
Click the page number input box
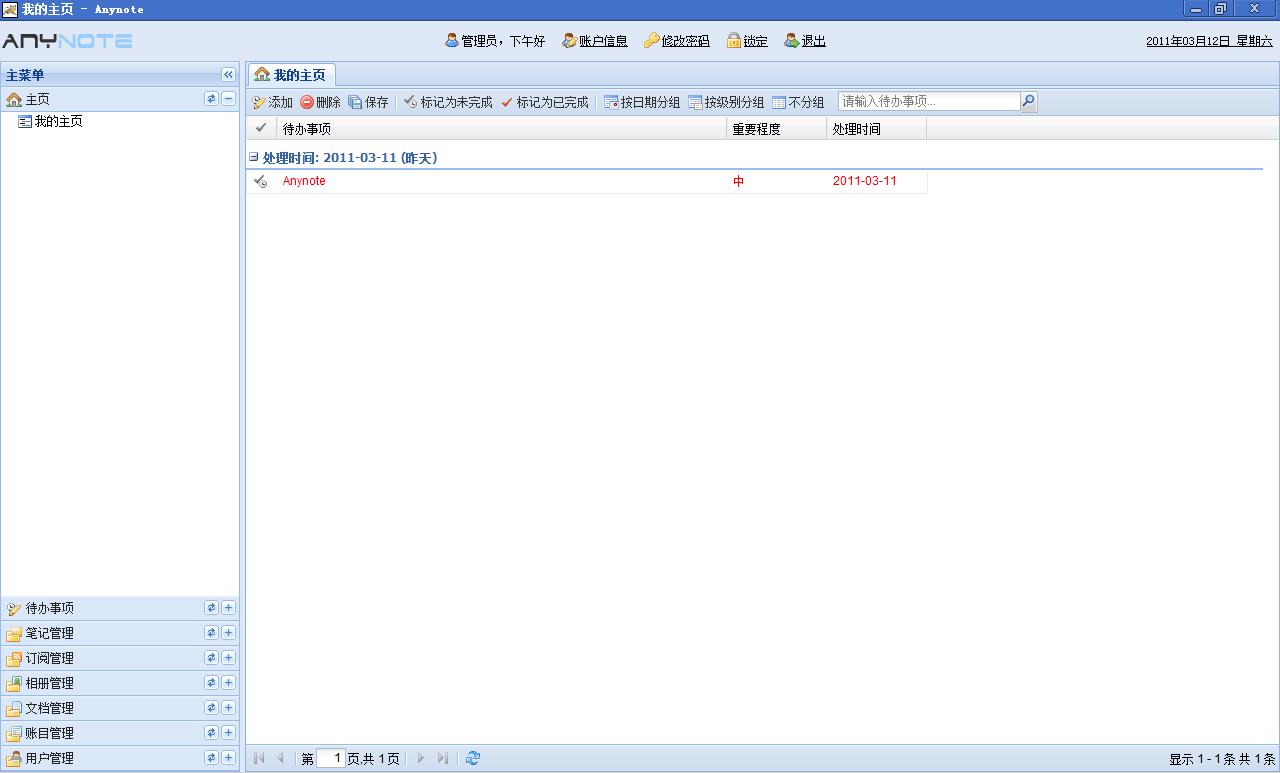pyautogui.click(x=331, y=758)
